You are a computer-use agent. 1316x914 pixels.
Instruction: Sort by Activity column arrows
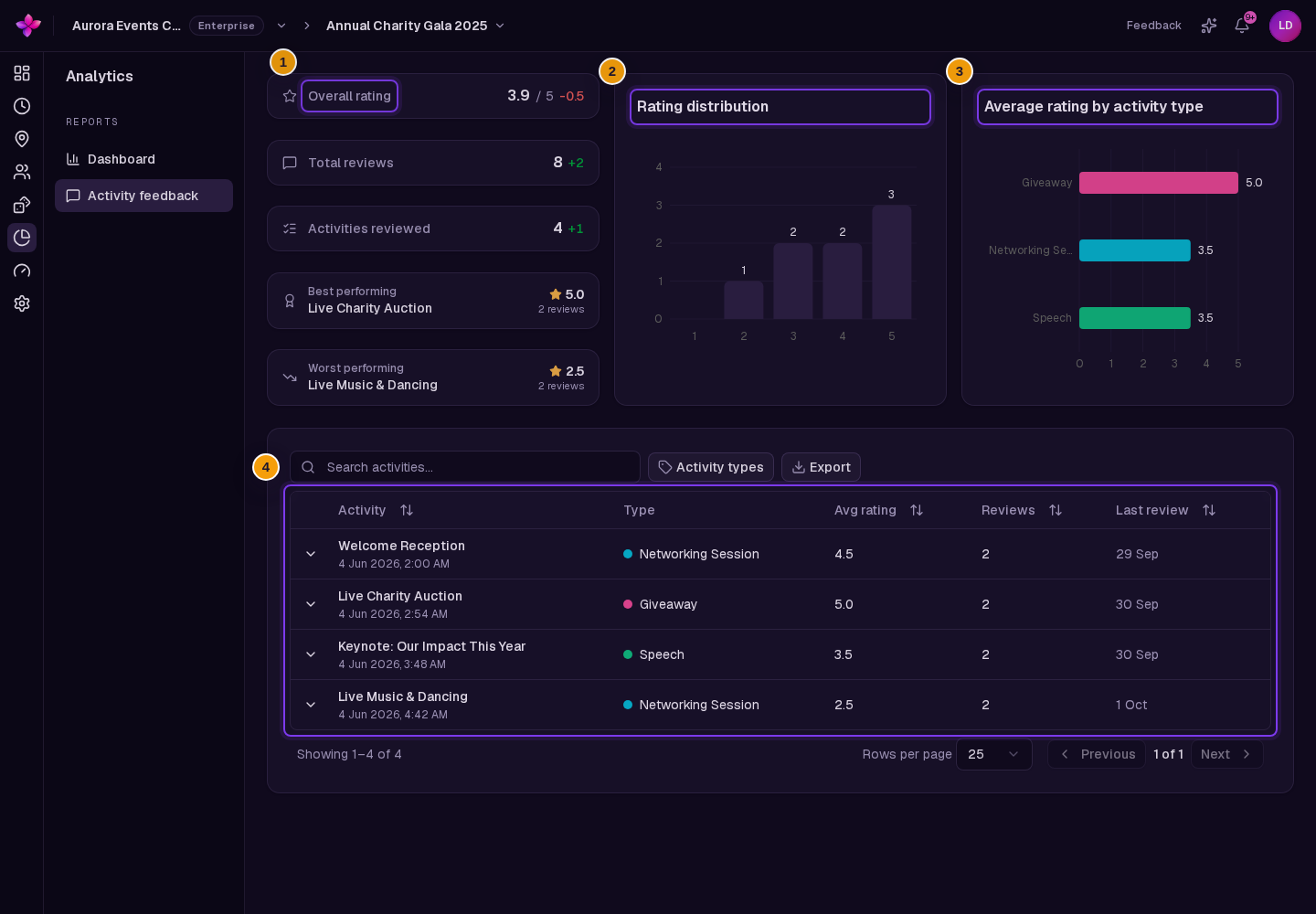click(x=407, y=510)
